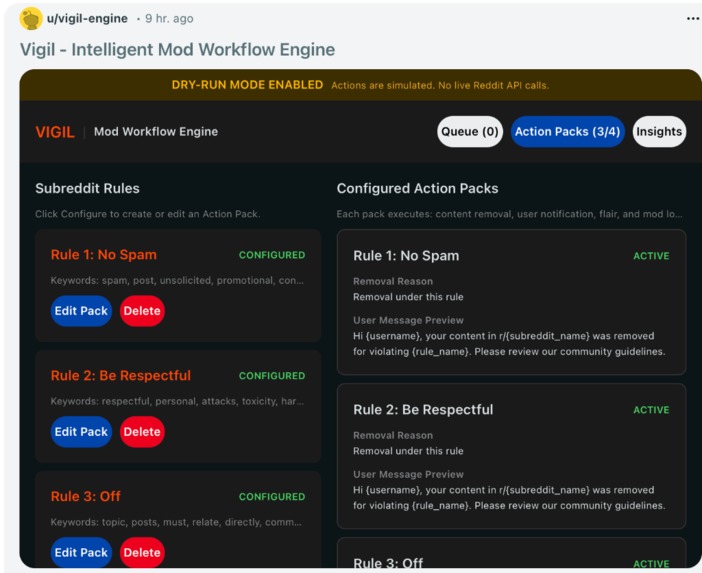The width and height of the screenshot is (702, 573).
Task: Click Edit Pack for Rule 3: Off
Action: point(81,552)
